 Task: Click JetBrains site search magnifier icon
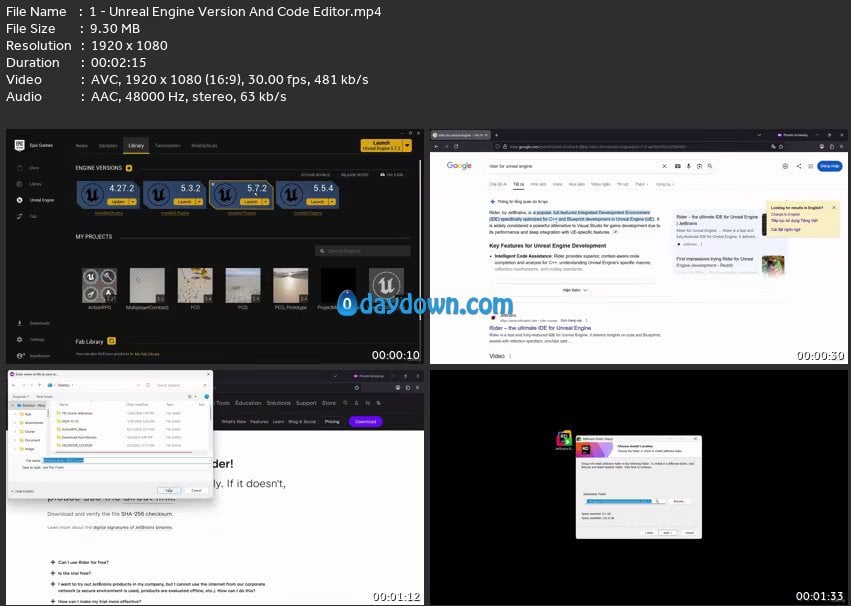[x=345, y=403]
